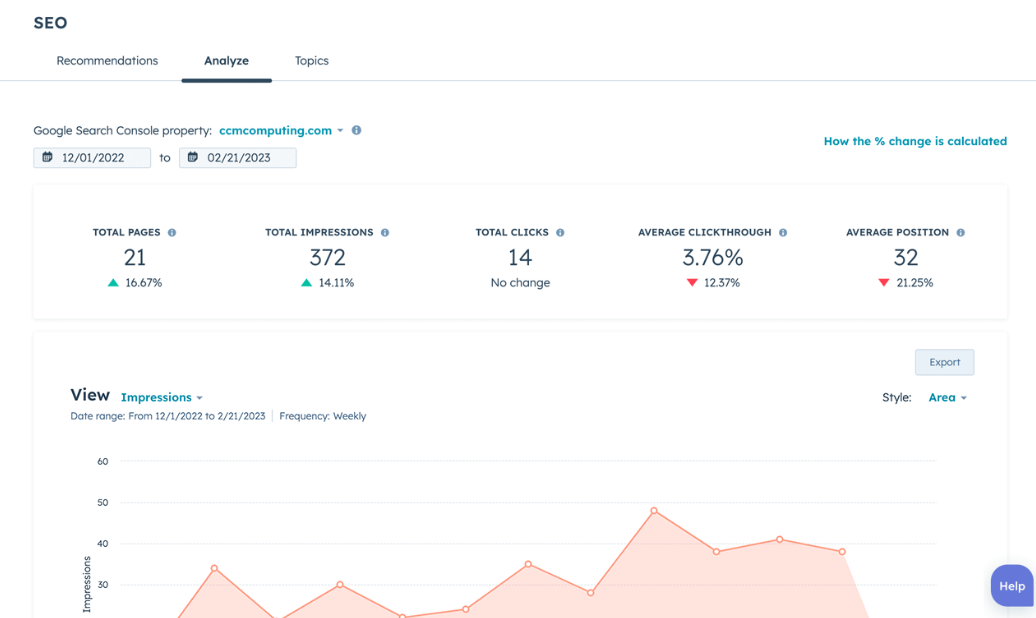
Task: Click calendar icon in end date field
Action: [x=193, y=157]
